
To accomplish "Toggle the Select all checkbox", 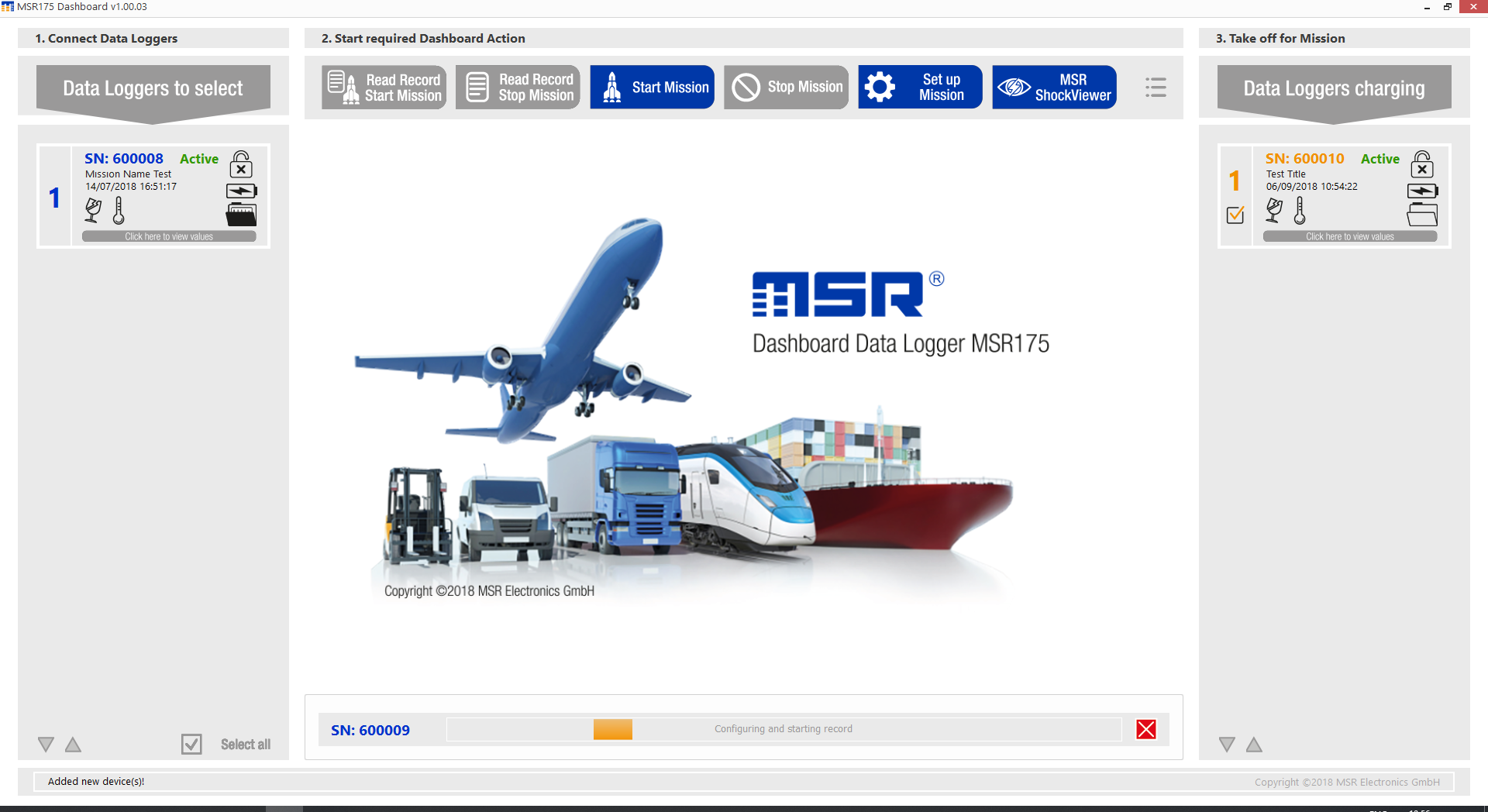I will coord(191,745).
